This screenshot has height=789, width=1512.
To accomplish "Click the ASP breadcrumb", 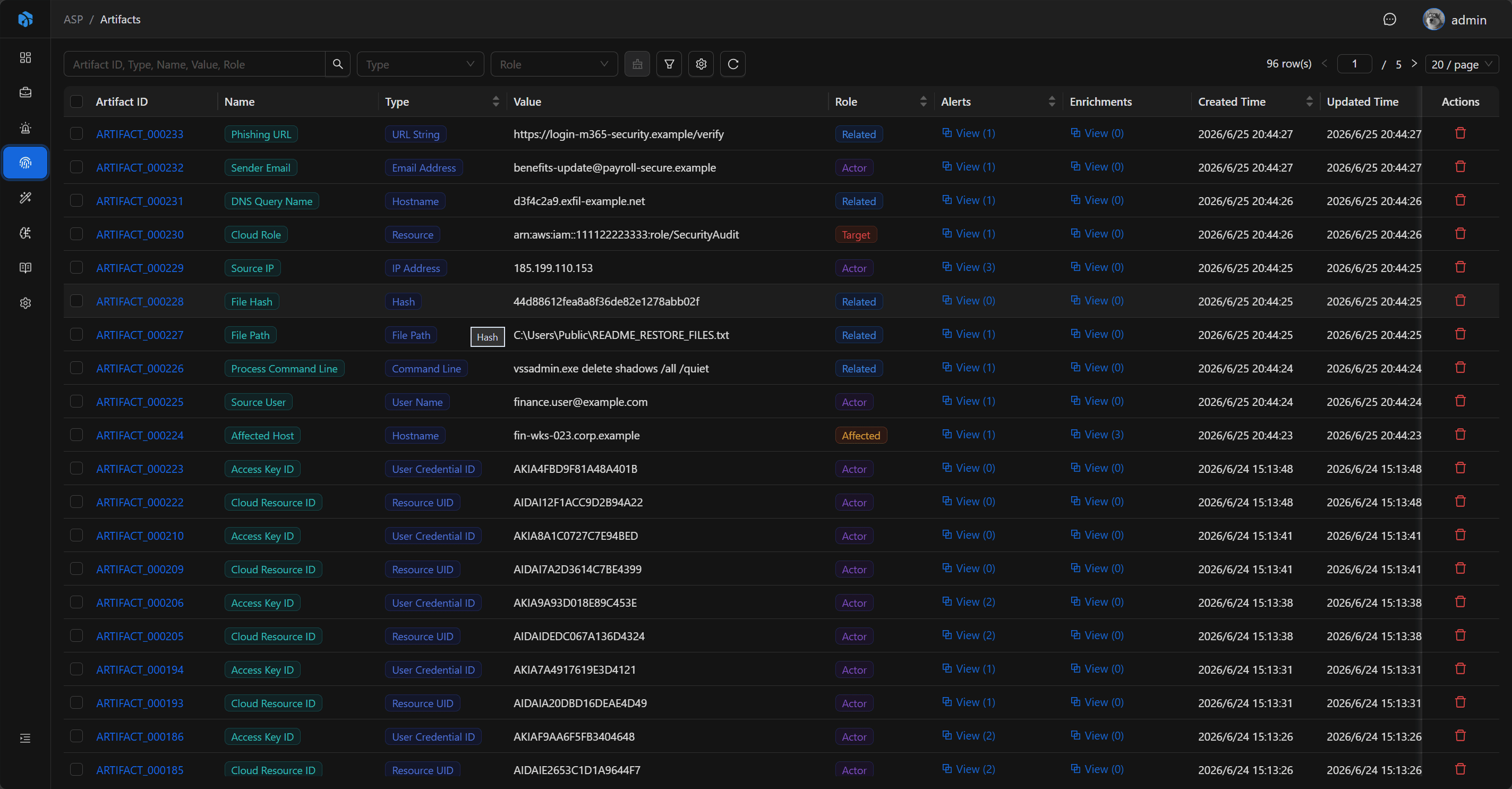I will tap(73, 19).
